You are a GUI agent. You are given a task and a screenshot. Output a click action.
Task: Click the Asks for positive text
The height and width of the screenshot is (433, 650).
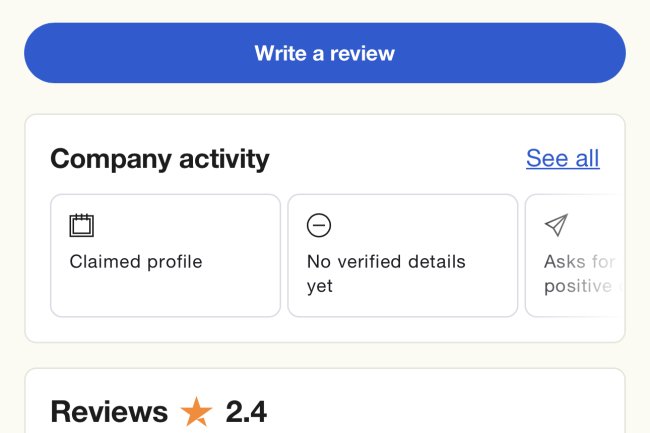pyautogui.click(x=579, y=273)
